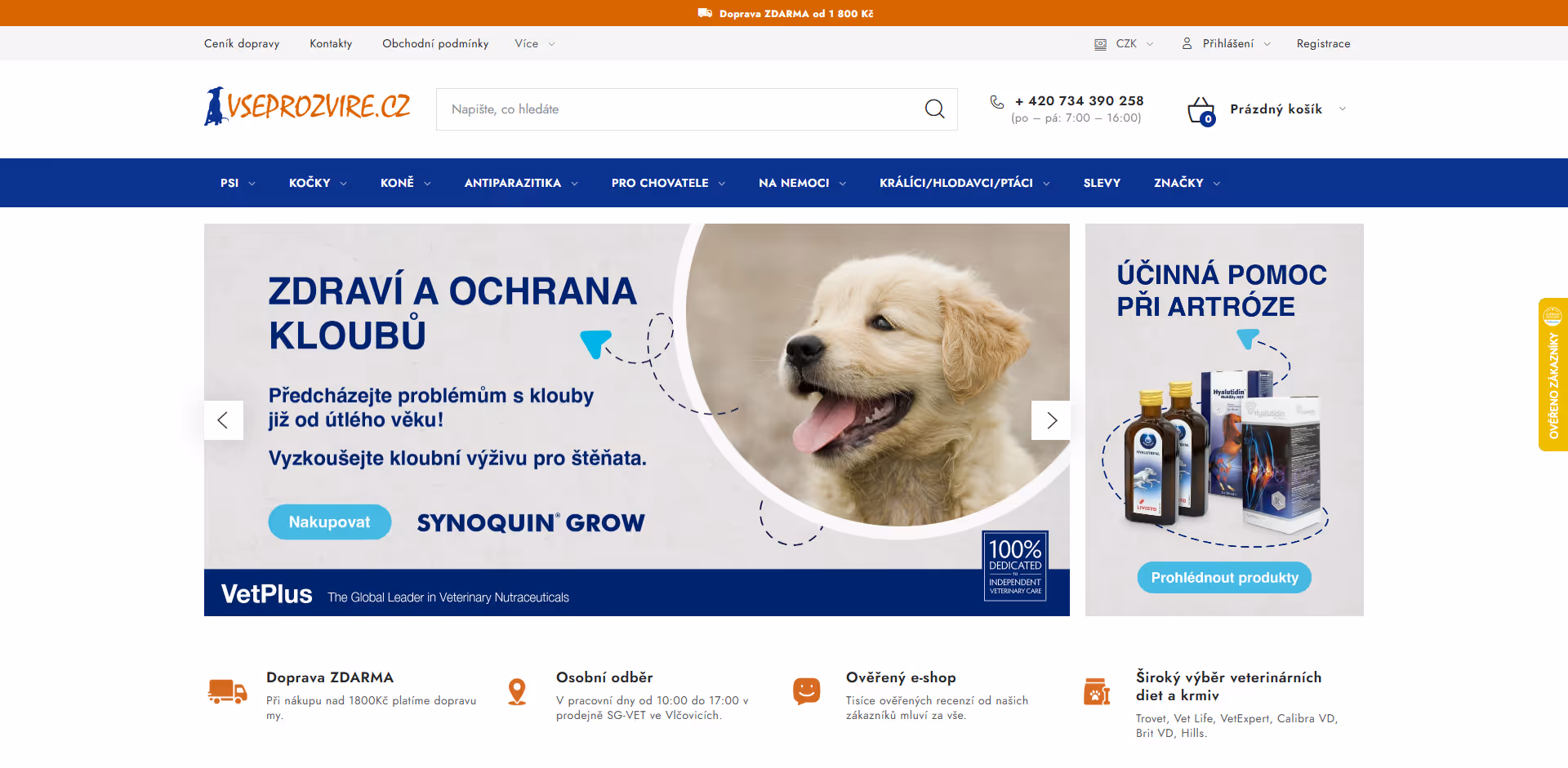This screenshot has width=1568, height=768.
Task: Open the Ověřeno zákazníky side badge
Action: tap(1552, 375)
